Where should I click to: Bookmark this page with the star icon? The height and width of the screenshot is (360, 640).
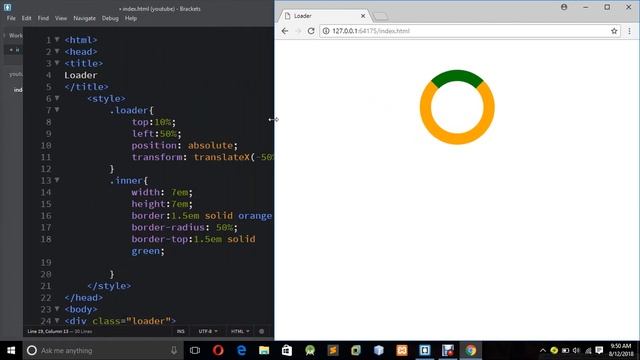[614, 31]
